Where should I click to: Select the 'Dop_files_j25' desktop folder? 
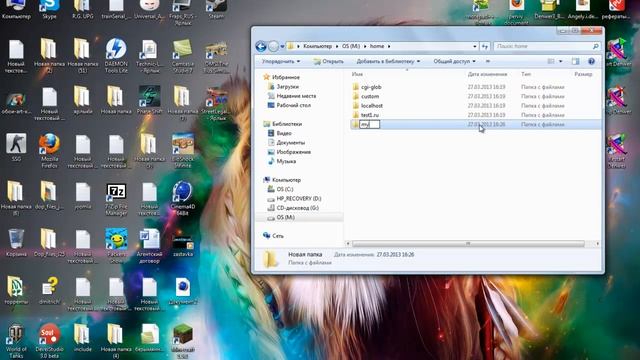pyautogui.click(x=49, y=242)
